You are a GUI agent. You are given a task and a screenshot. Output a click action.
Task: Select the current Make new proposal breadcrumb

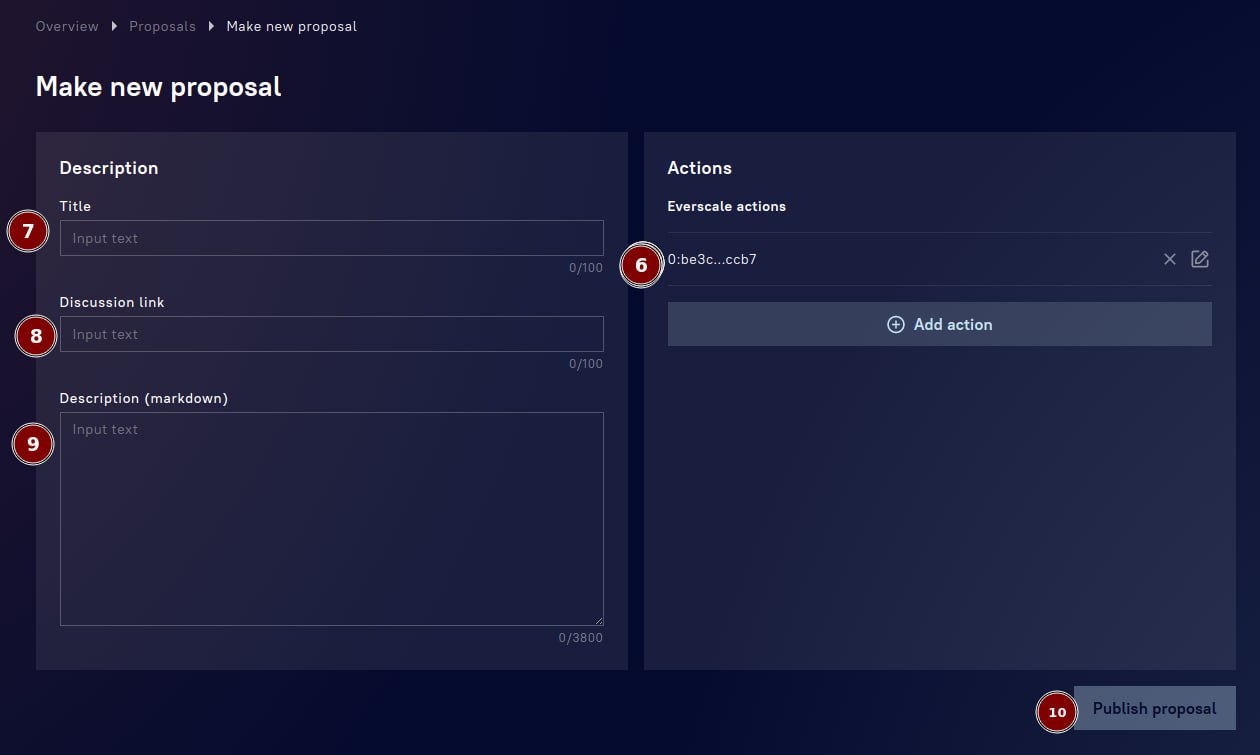coord(291,27)
